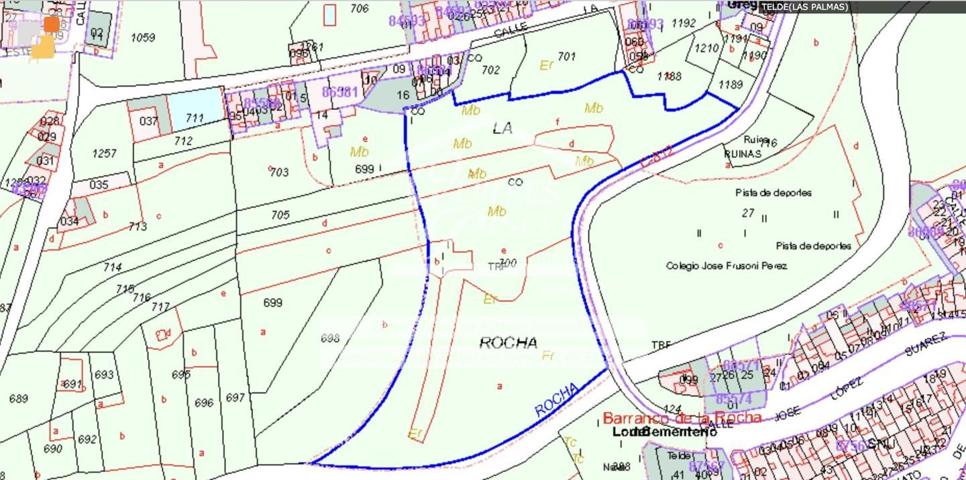Viewport: 966px width, 480px height.
Task: Select parcel 037 building
Action: 148,121
